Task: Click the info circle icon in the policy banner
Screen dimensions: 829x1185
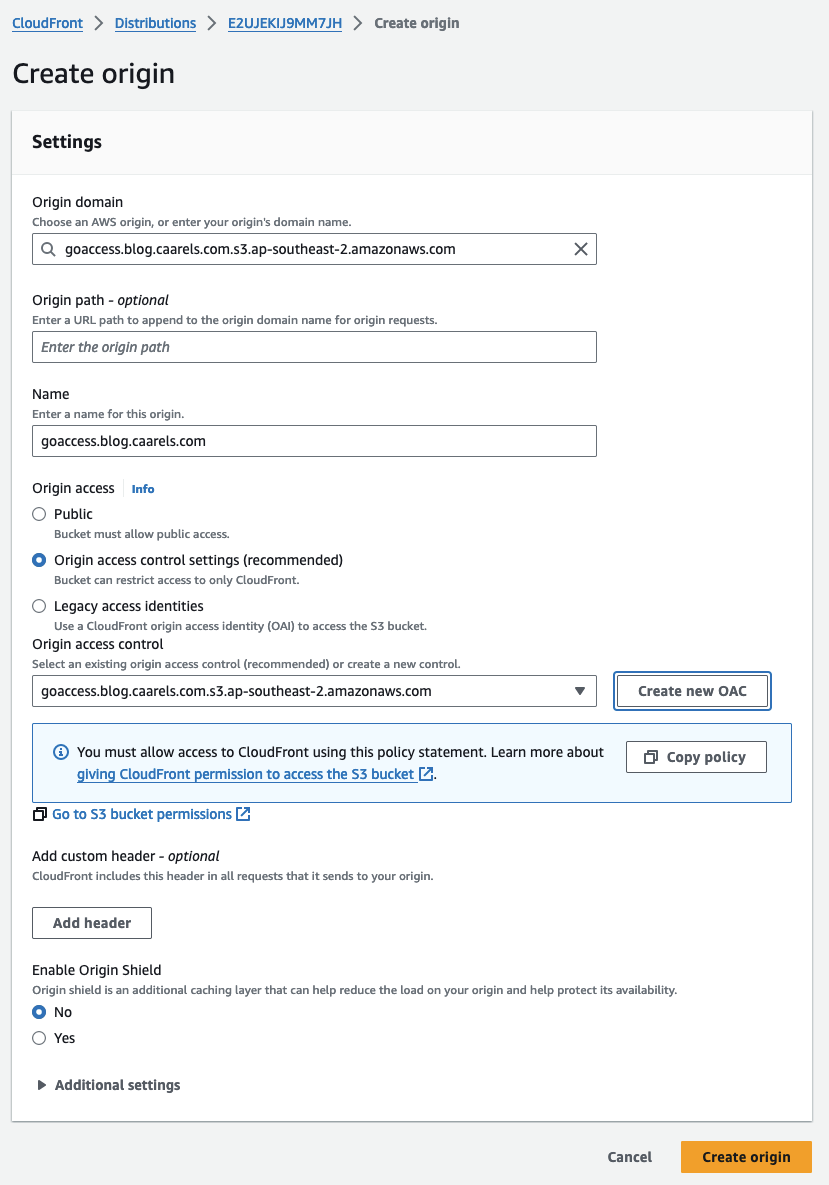Action: click(x=62, y=752)
